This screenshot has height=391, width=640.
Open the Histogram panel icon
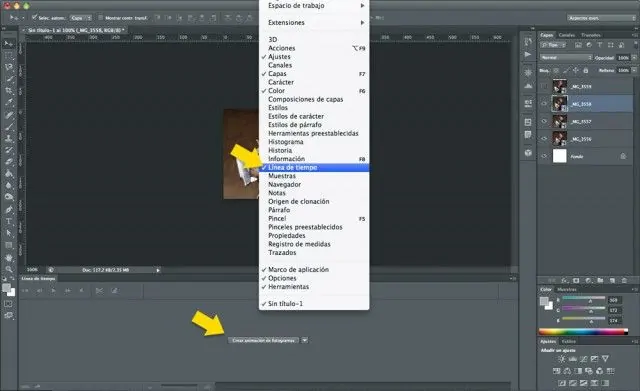pos(528,86)
